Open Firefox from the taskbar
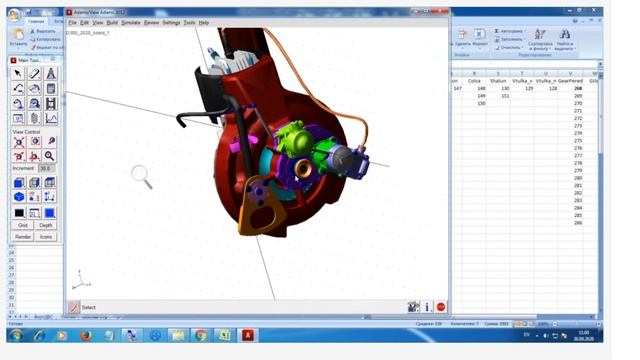The width and height of the screenshot is (640, 360). coord(85,336)
